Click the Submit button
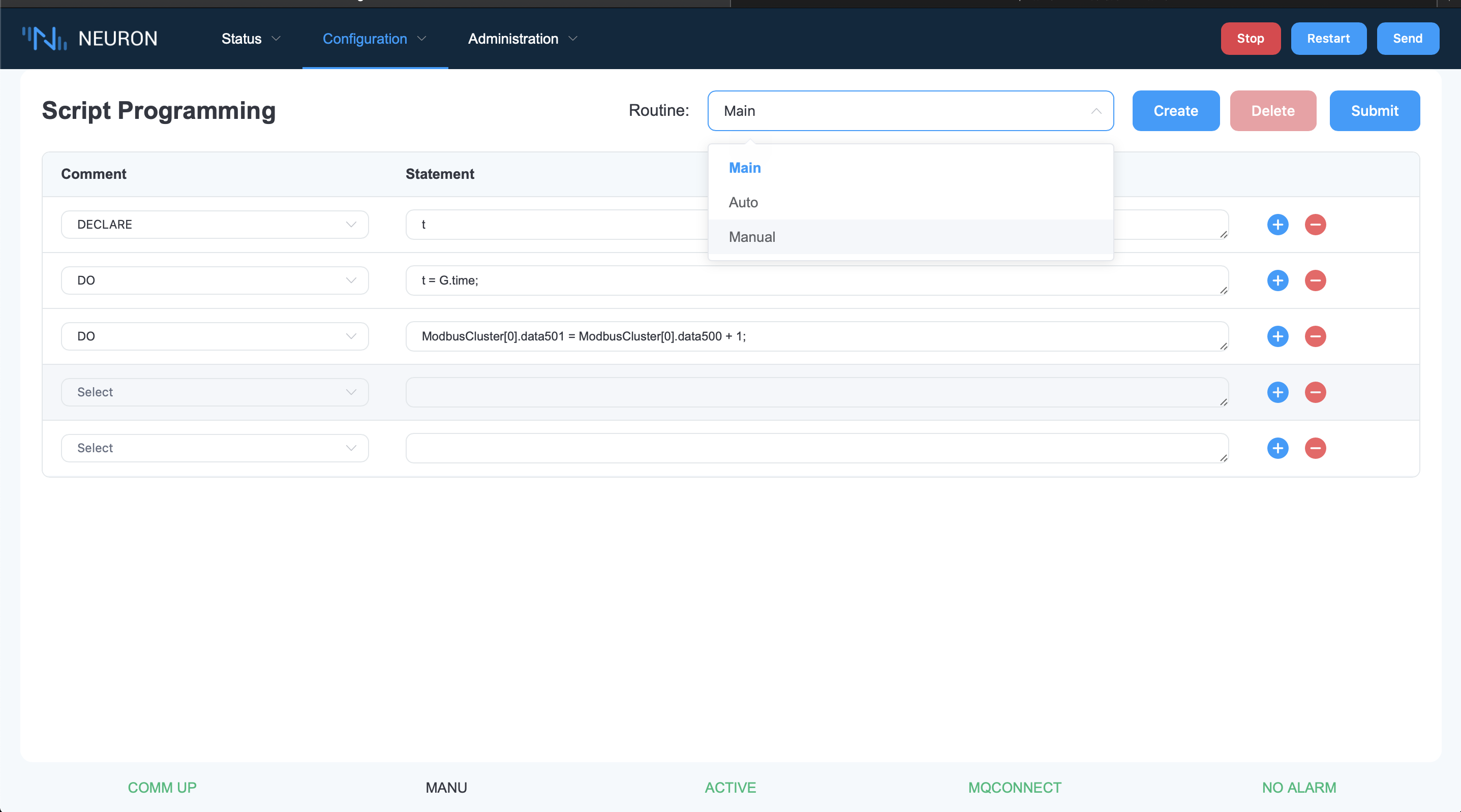 point(1374,110)
